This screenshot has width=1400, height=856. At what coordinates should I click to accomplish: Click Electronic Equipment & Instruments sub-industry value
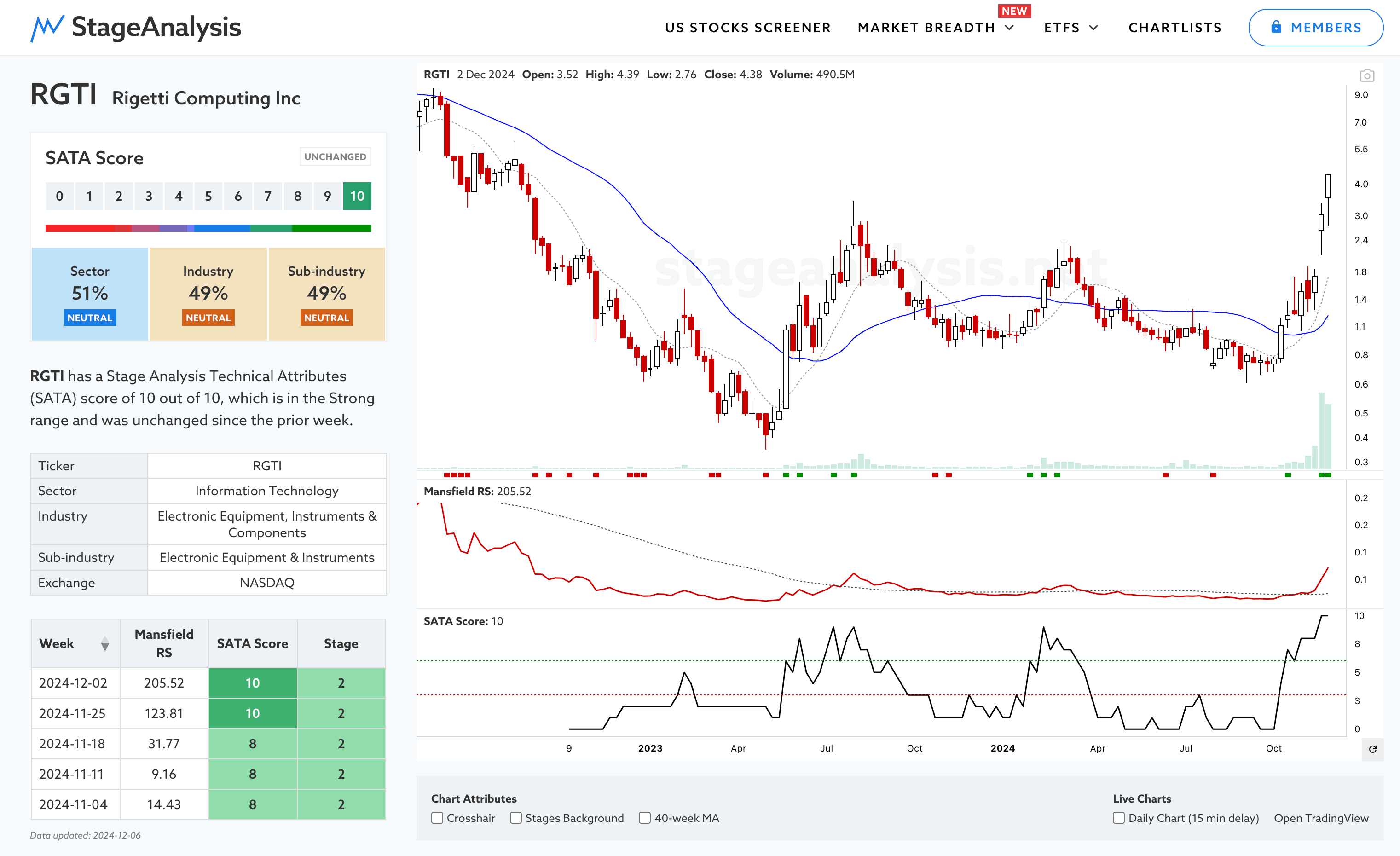267,558
